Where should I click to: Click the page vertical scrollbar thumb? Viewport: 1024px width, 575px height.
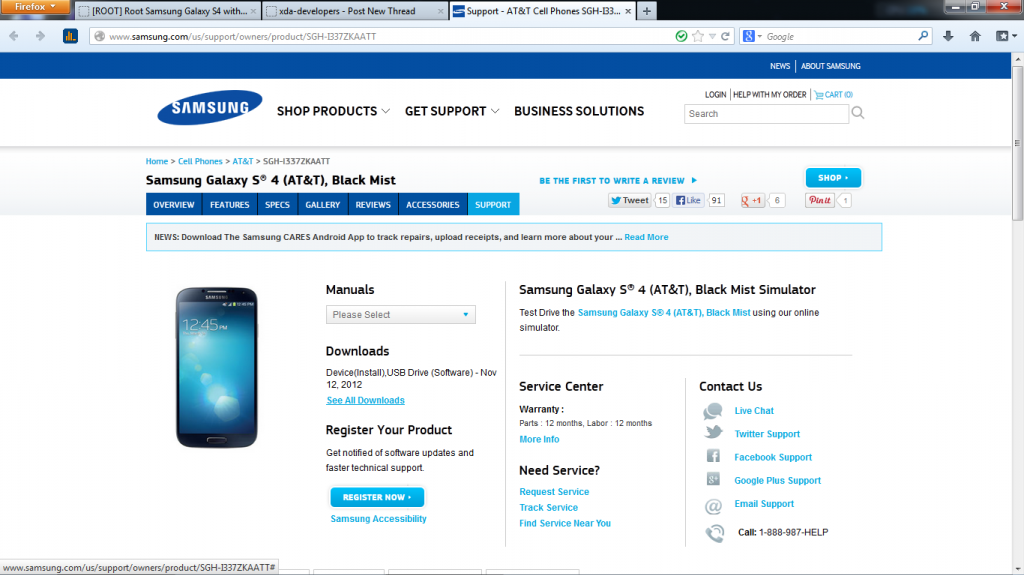(1017, 142)
